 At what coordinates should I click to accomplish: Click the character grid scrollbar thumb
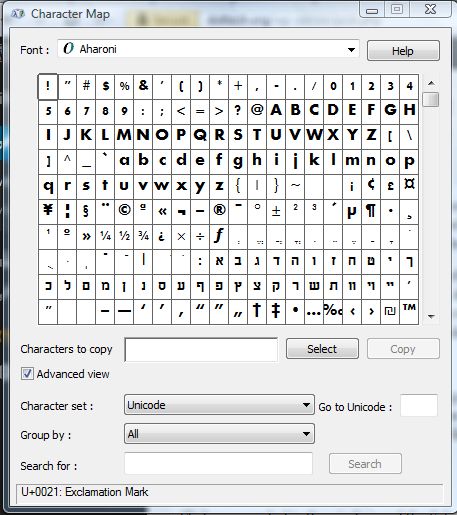(431, 99)
